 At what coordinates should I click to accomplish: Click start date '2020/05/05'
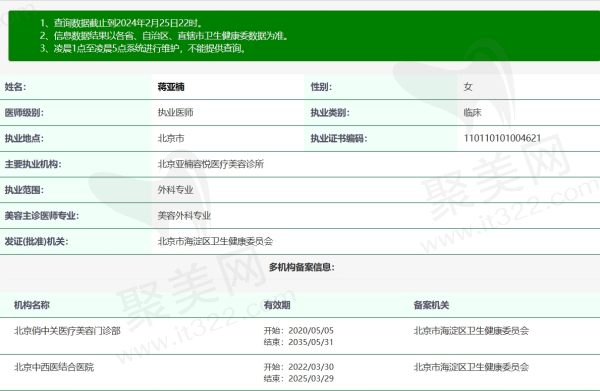click(311, 331)
